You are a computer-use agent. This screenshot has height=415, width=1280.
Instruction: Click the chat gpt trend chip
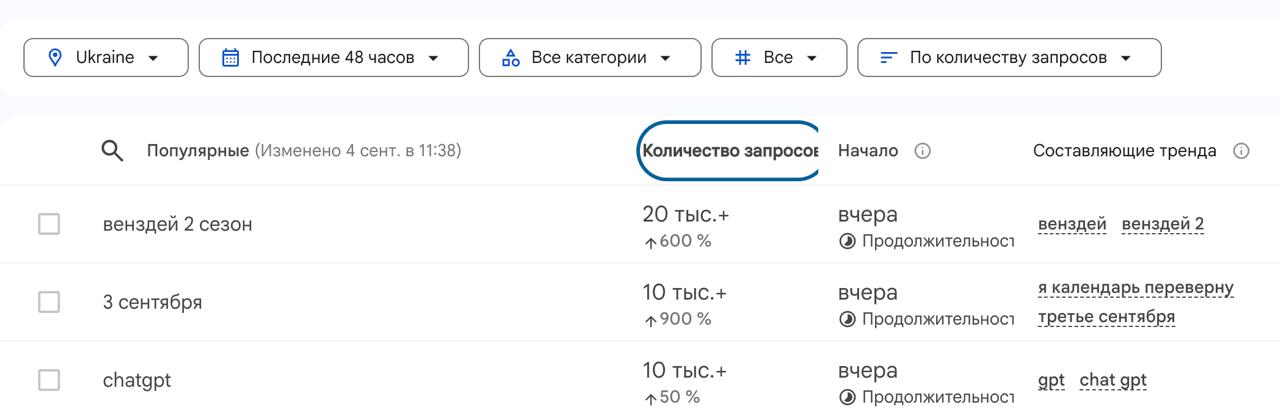1113,380
